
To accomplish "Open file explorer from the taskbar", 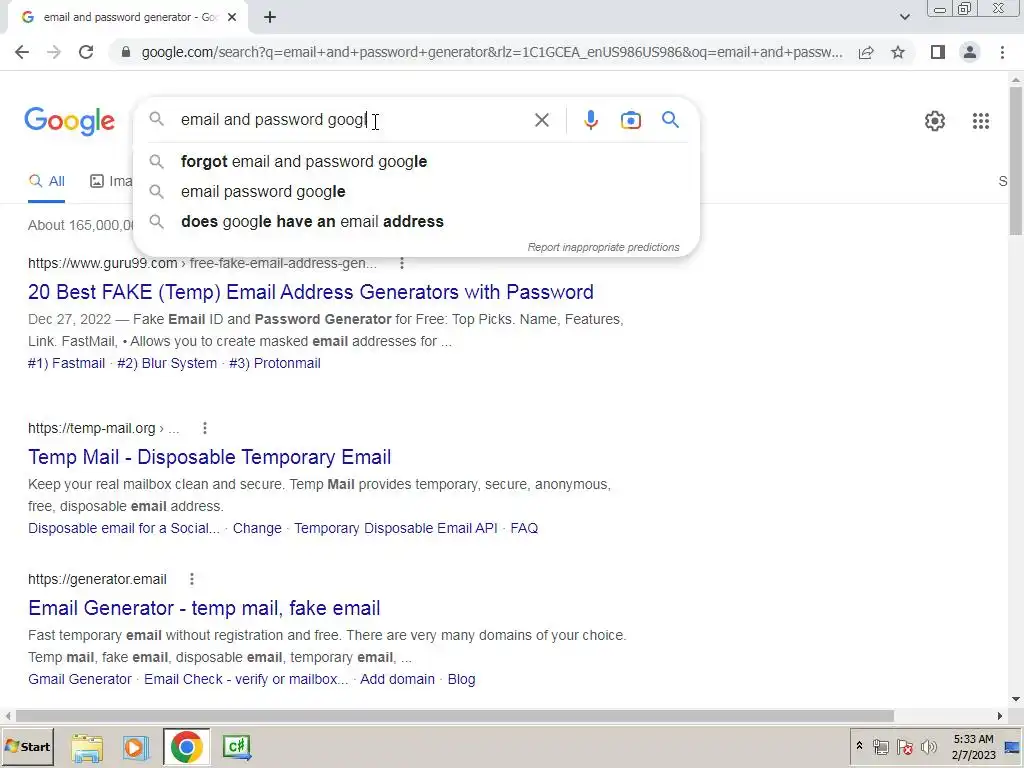I will point(87,747).
